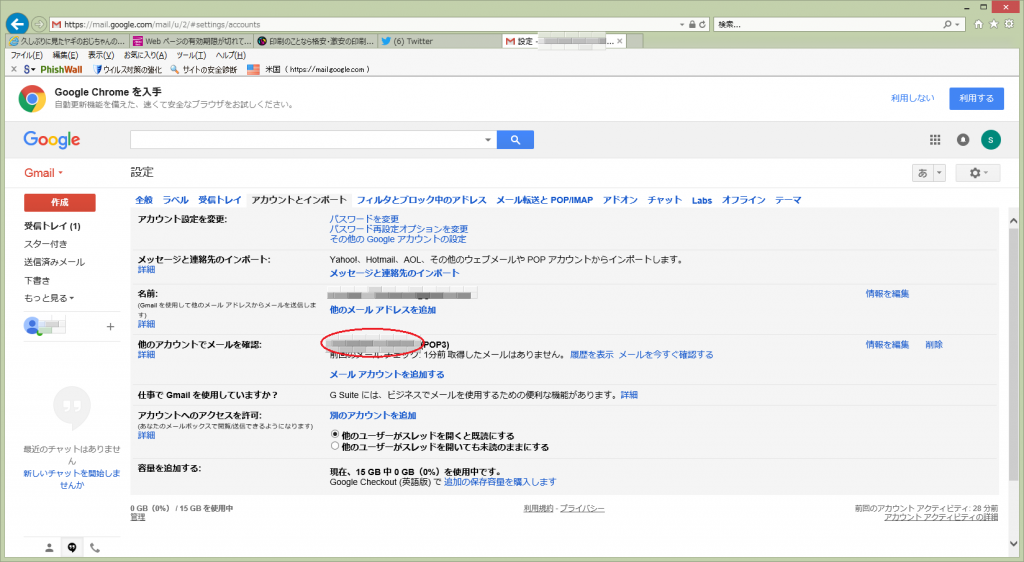Open input tools language dropdown arrow

point(939,173)
